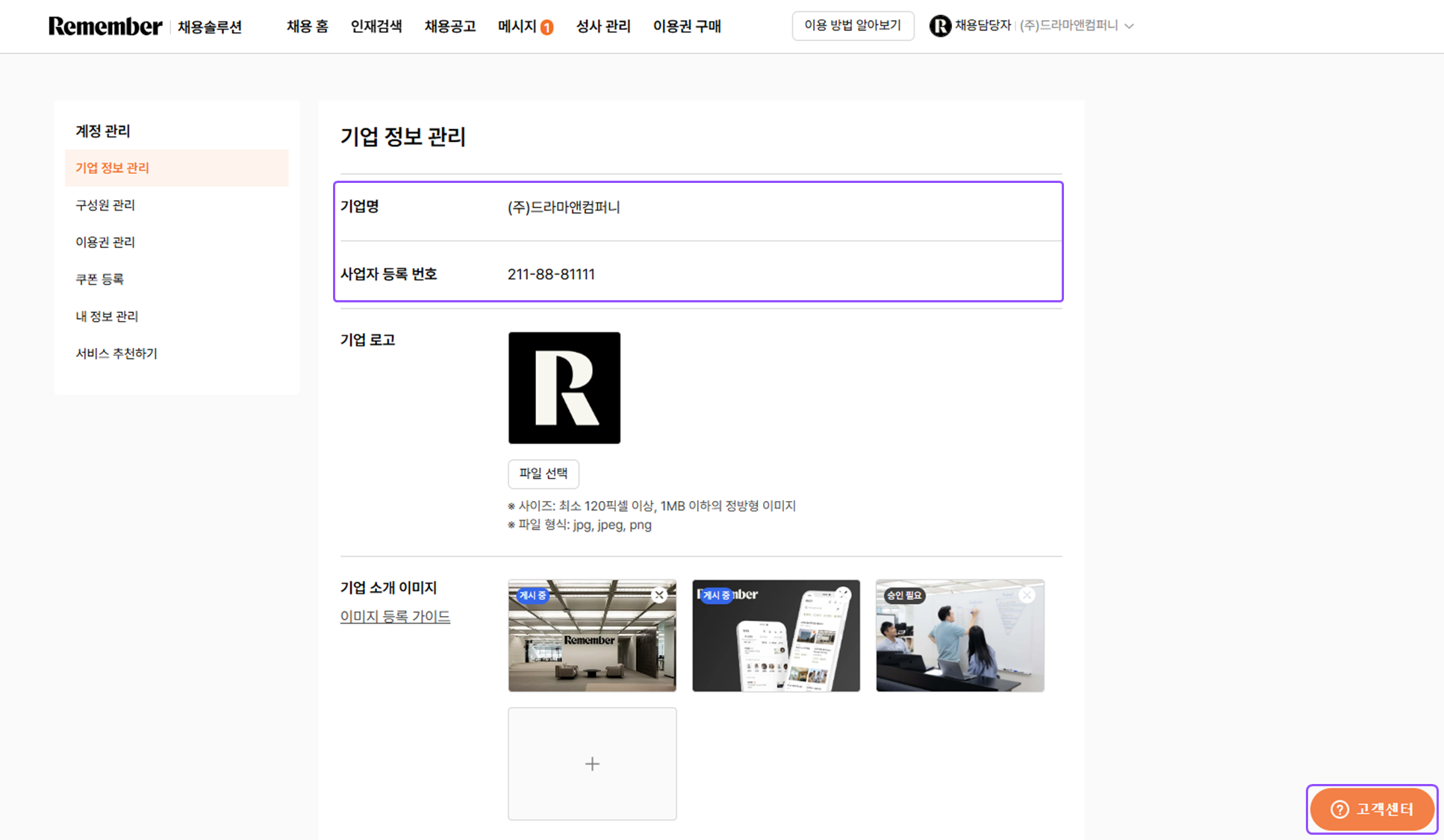The width and height of the screenshot is (1444, 840).
Task: Expand the account dropdown chevron
Action: coord(1130,26)
